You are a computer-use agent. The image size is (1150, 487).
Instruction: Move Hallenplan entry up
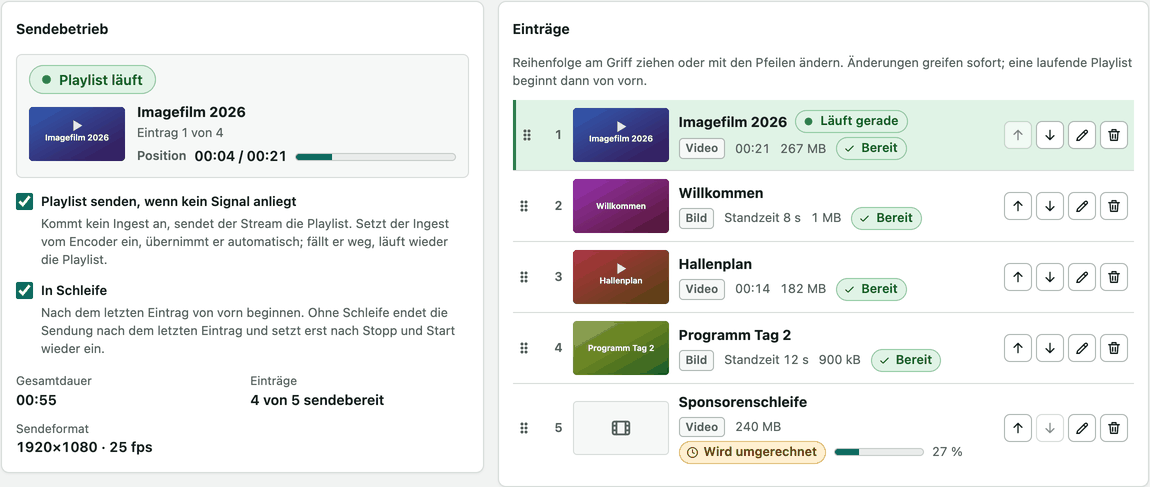(x=1017, y=277)
